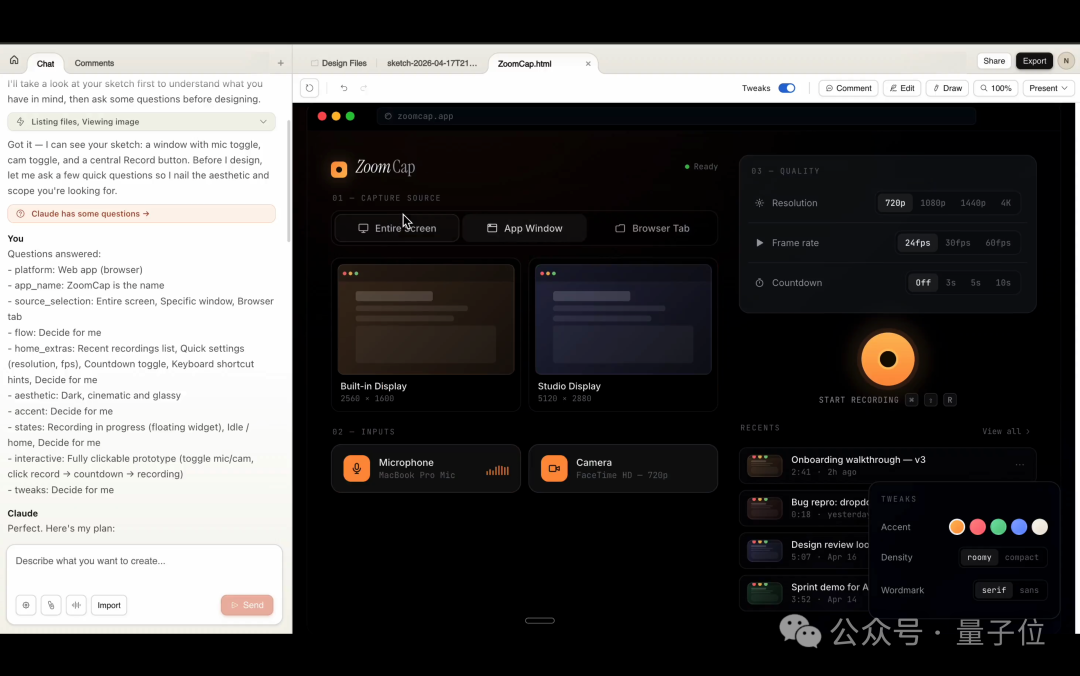Switch Density to compact
The image size is (1080, 676).
click(x=1021, y=558)
